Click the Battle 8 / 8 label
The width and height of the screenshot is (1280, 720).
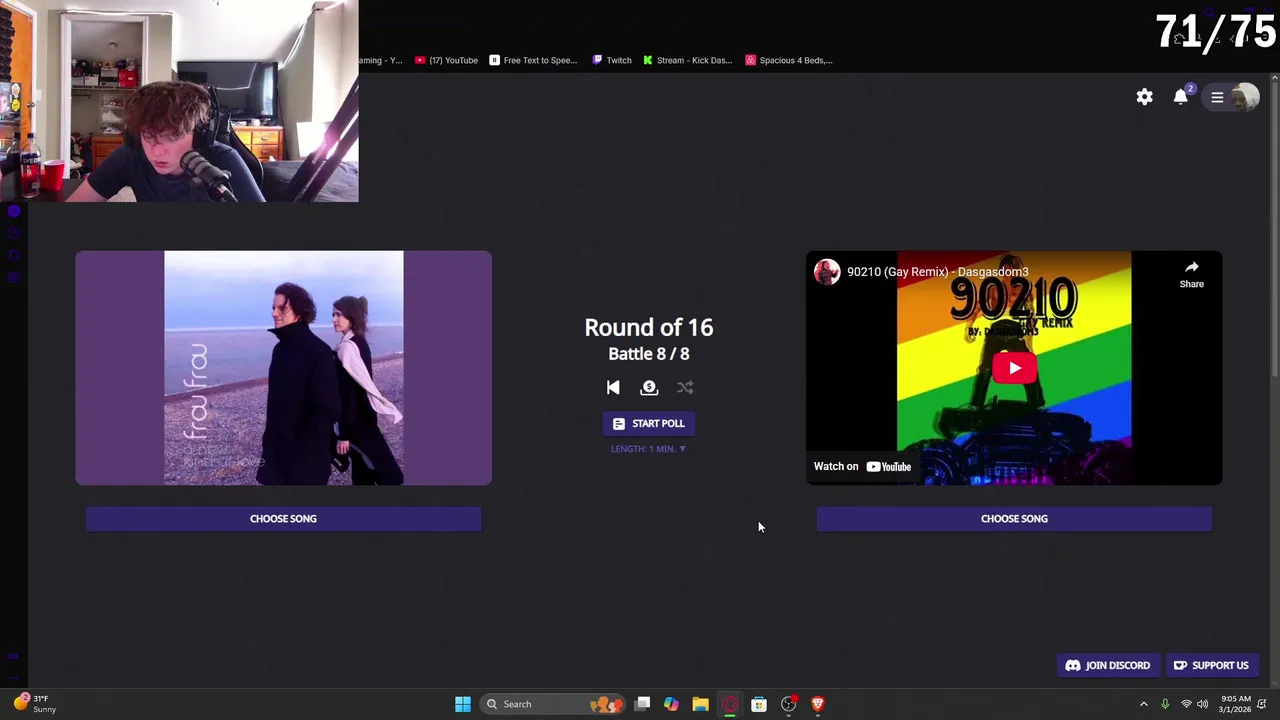648,354
